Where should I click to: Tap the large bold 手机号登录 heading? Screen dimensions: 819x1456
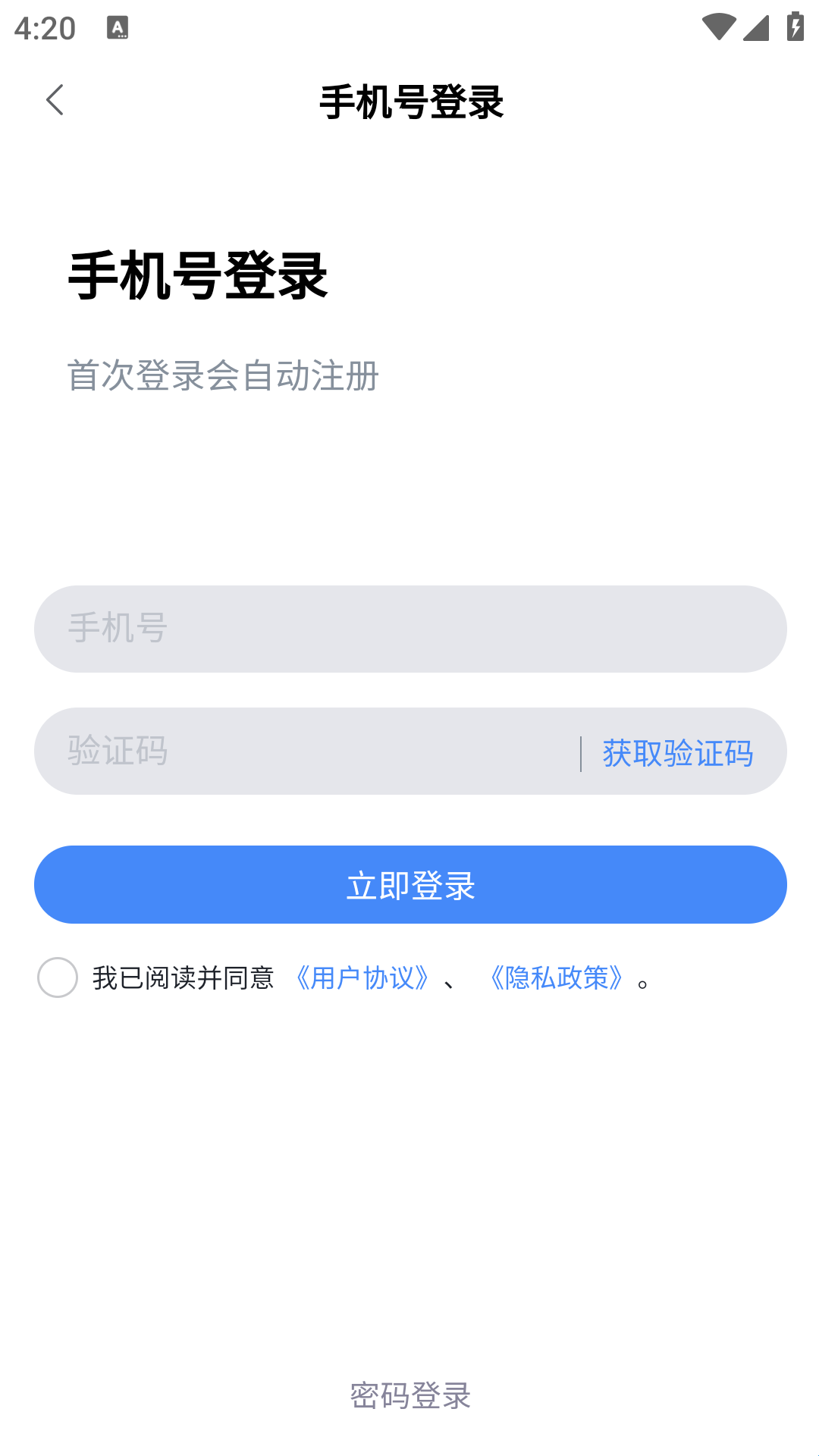pos(198,276)
